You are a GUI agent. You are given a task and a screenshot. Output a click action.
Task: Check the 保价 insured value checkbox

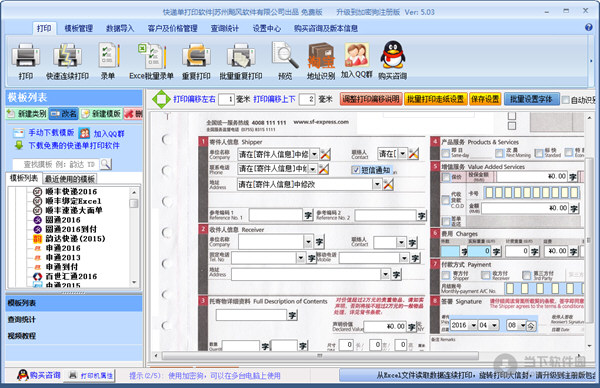click(x=446, y=177)
